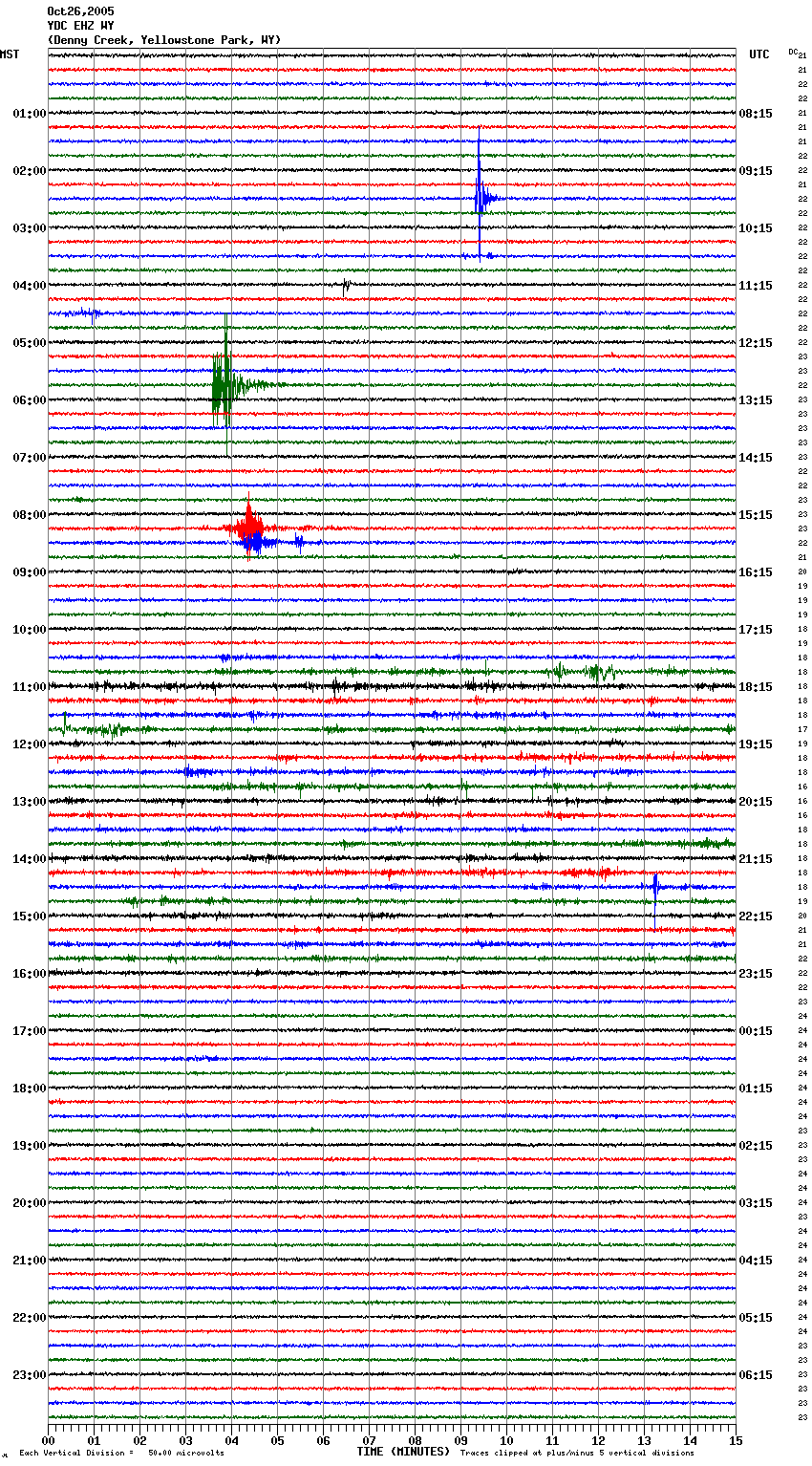Image resolution: width=812 pixels, height=1466 pixels.
Task: Click the "02:00" MST time label
Action: (29, 171)
